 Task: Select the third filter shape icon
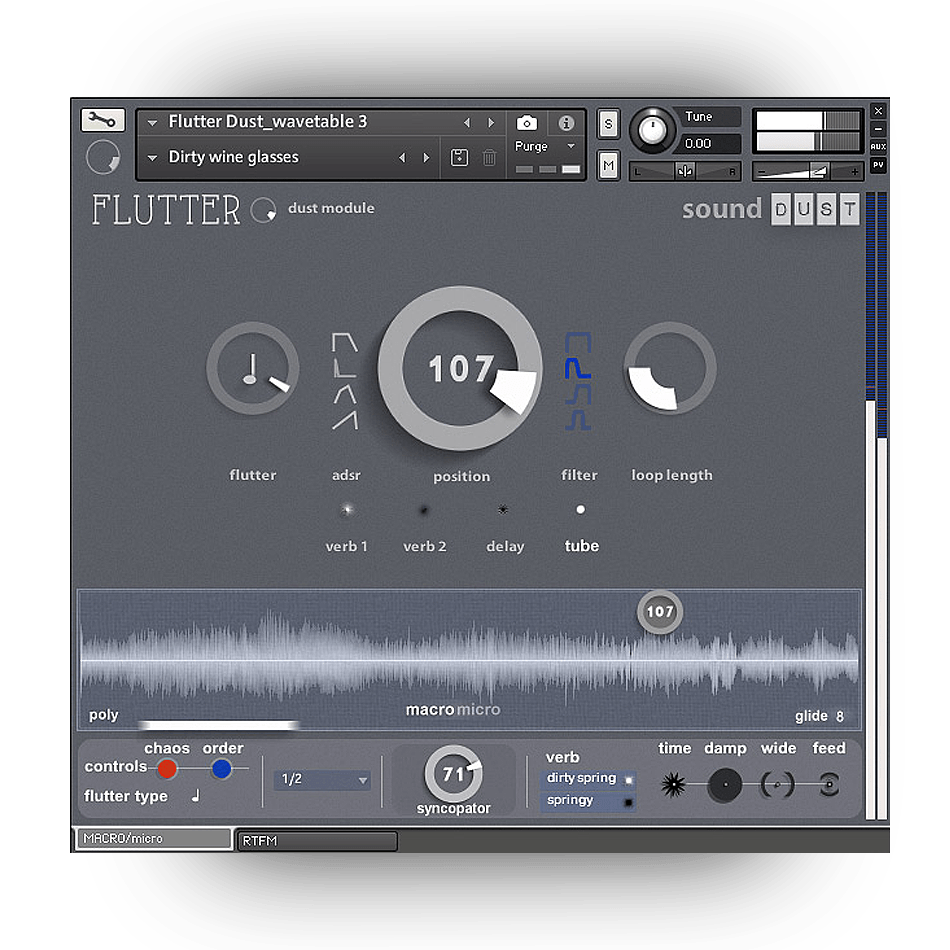[x=578, y=394]
